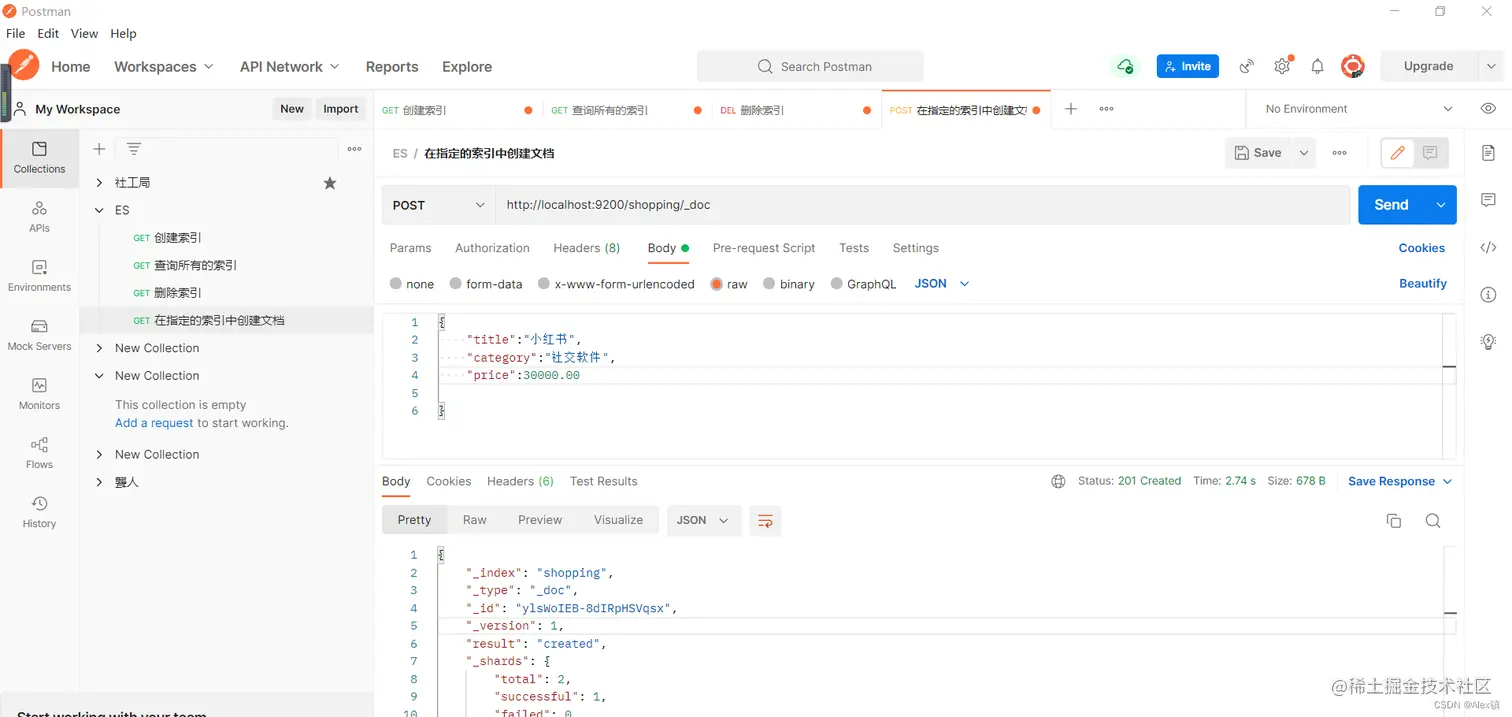Switch to edit mode pencil icon
The height and width of the screenshot is (717, 1512).
1398,153
